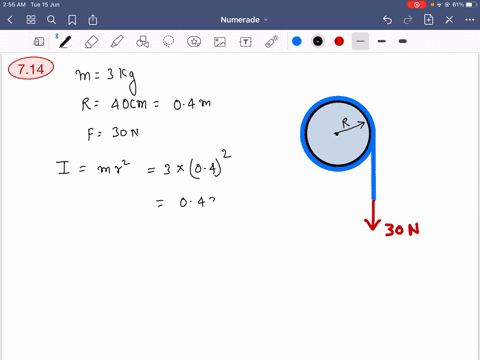The width and height of the screenshot is (480, 360).
Task: Open the search magnifier
Action: tap(51, 20)
